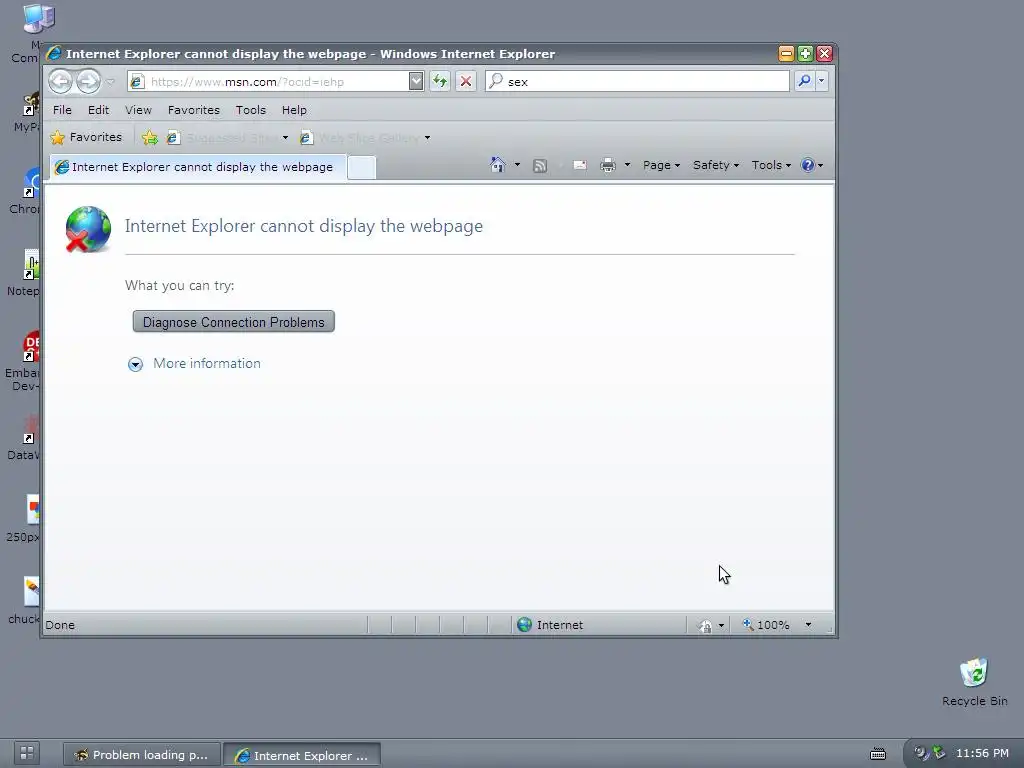Print page with printer icon
The image size is (1024, 768).
608,165
